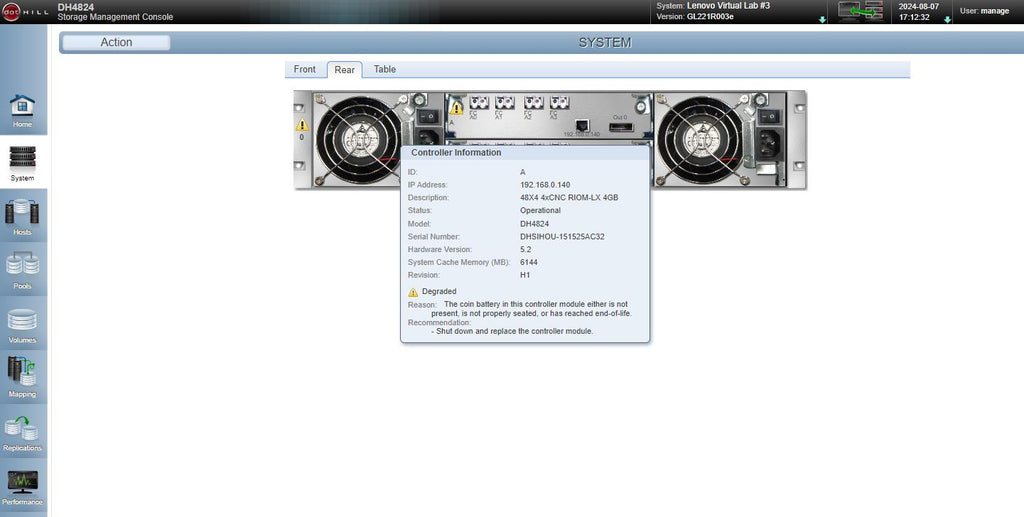Viewport: 1024px width, 517px height.
Task: Click the Storage Management Console subtitle
Action: click(115, 17)
